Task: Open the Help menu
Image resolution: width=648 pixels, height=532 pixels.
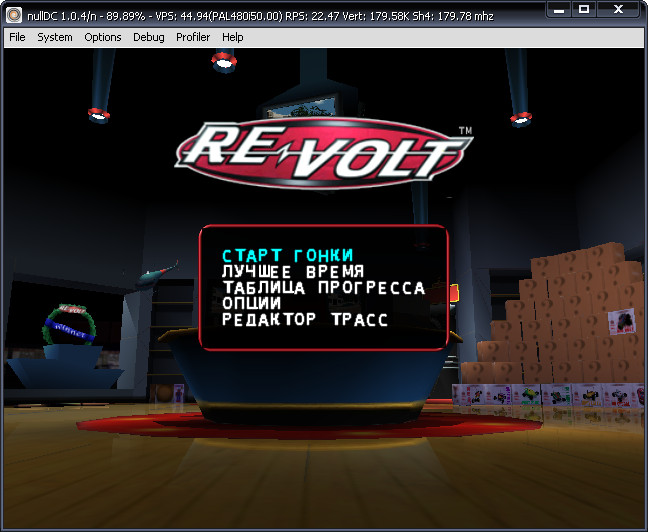Action: (233, 37)
